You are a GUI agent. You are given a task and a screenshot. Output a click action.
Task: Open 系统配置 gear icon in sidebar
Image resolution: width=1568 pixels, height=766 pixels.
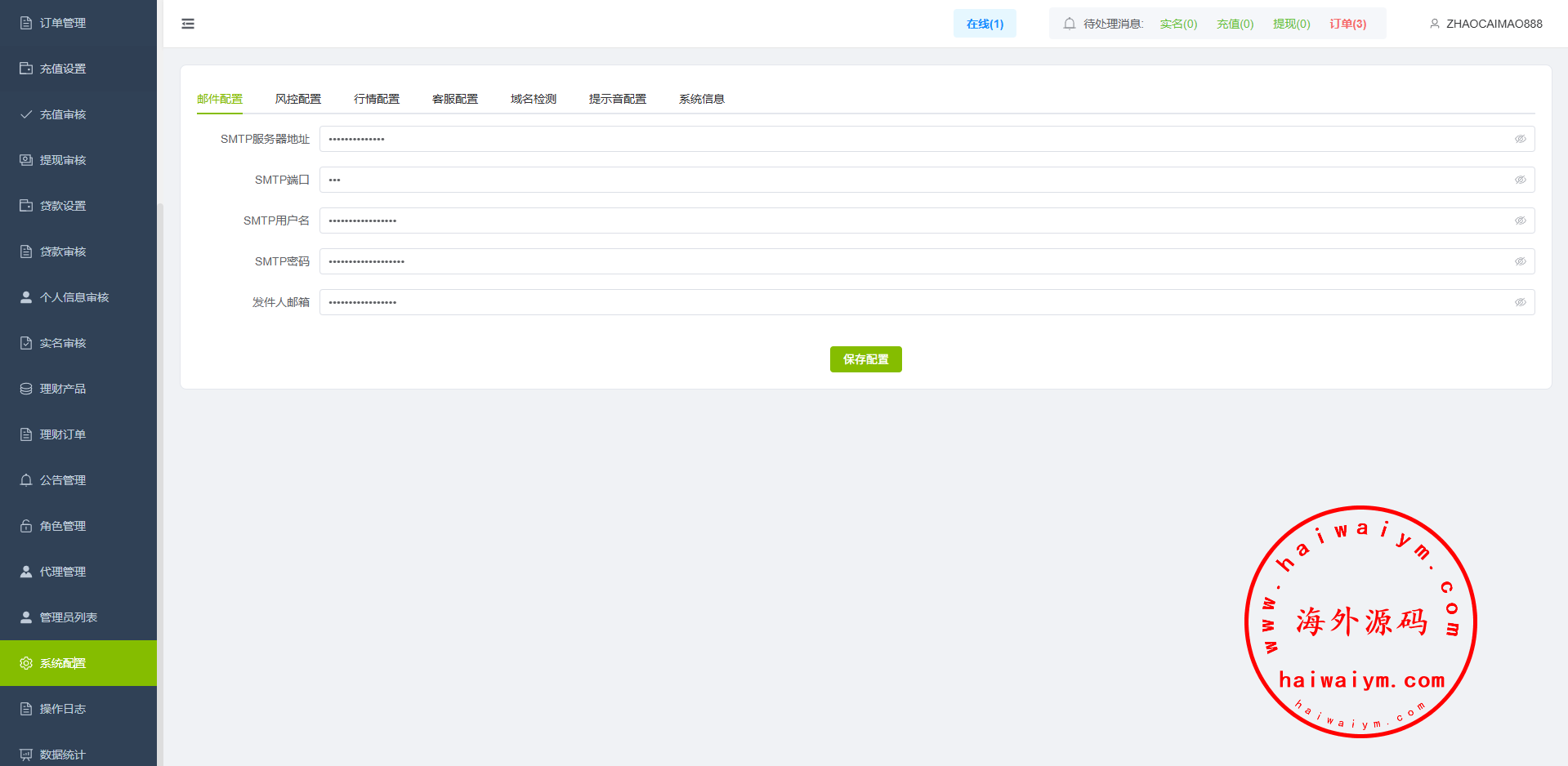pyautogui.click(x=26, y=663)
